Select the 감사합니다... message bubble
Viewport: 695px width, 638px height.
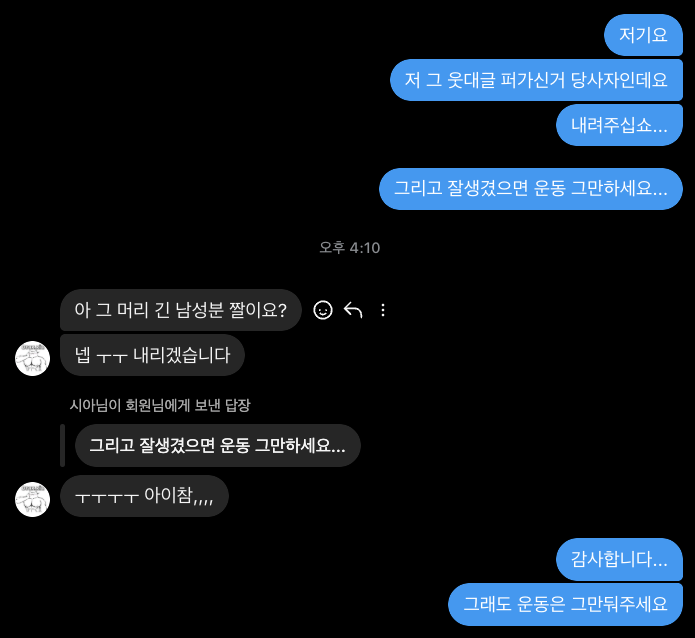coord(619,560)
